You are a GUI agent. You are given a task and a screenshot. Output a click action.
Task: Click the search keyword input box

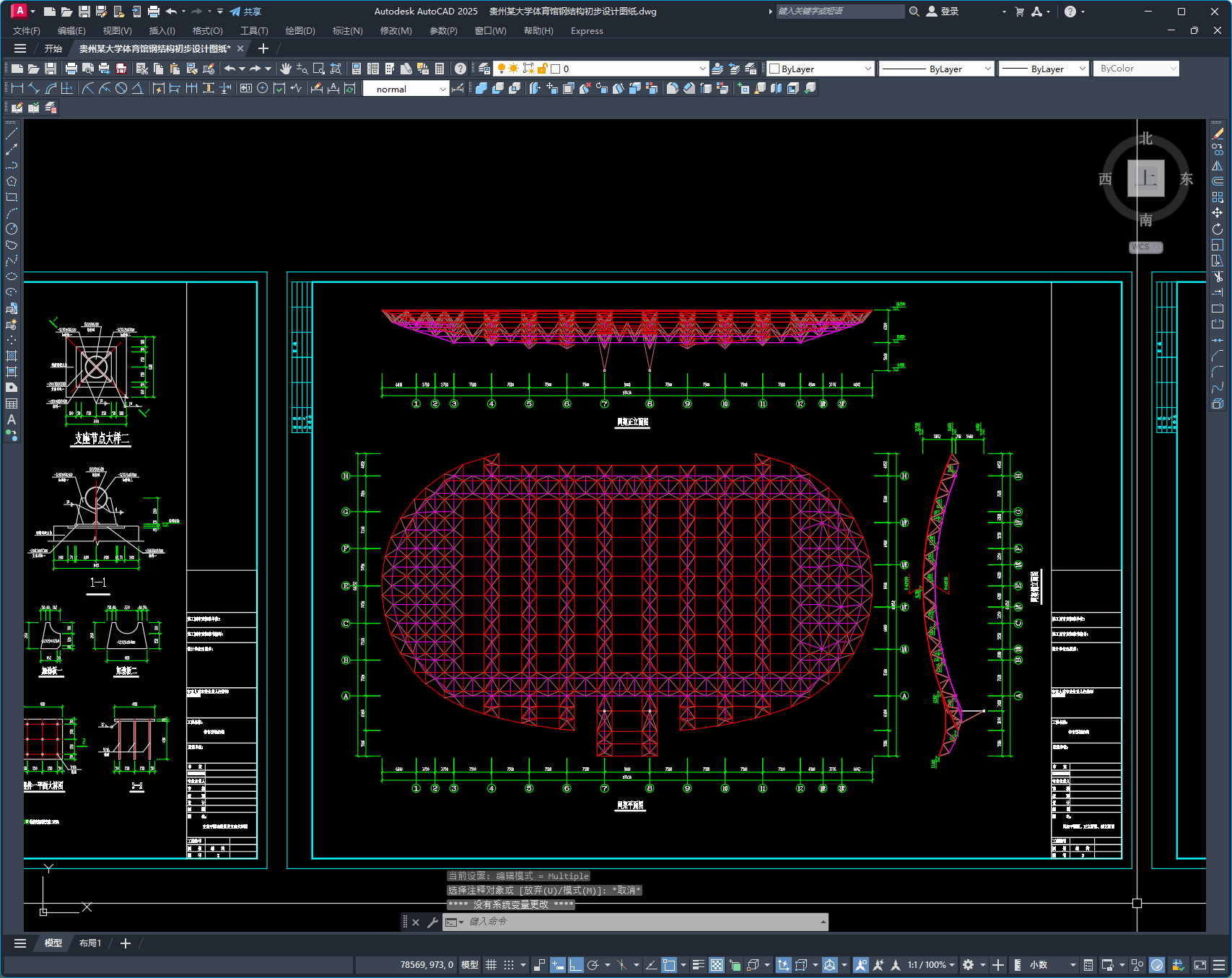(840, 12)
